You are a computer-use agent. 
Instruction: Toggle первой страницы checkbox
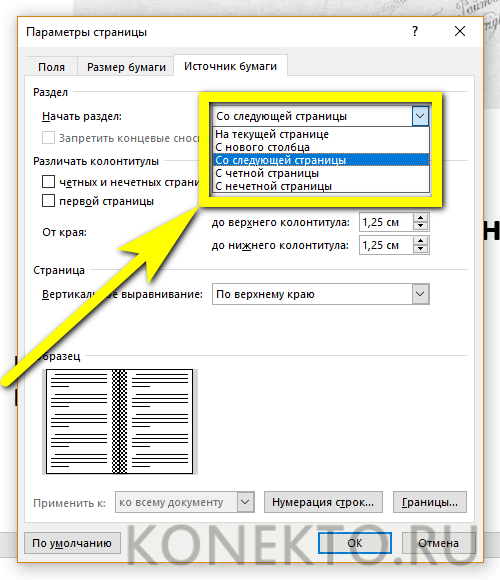(x=48, y=201)
